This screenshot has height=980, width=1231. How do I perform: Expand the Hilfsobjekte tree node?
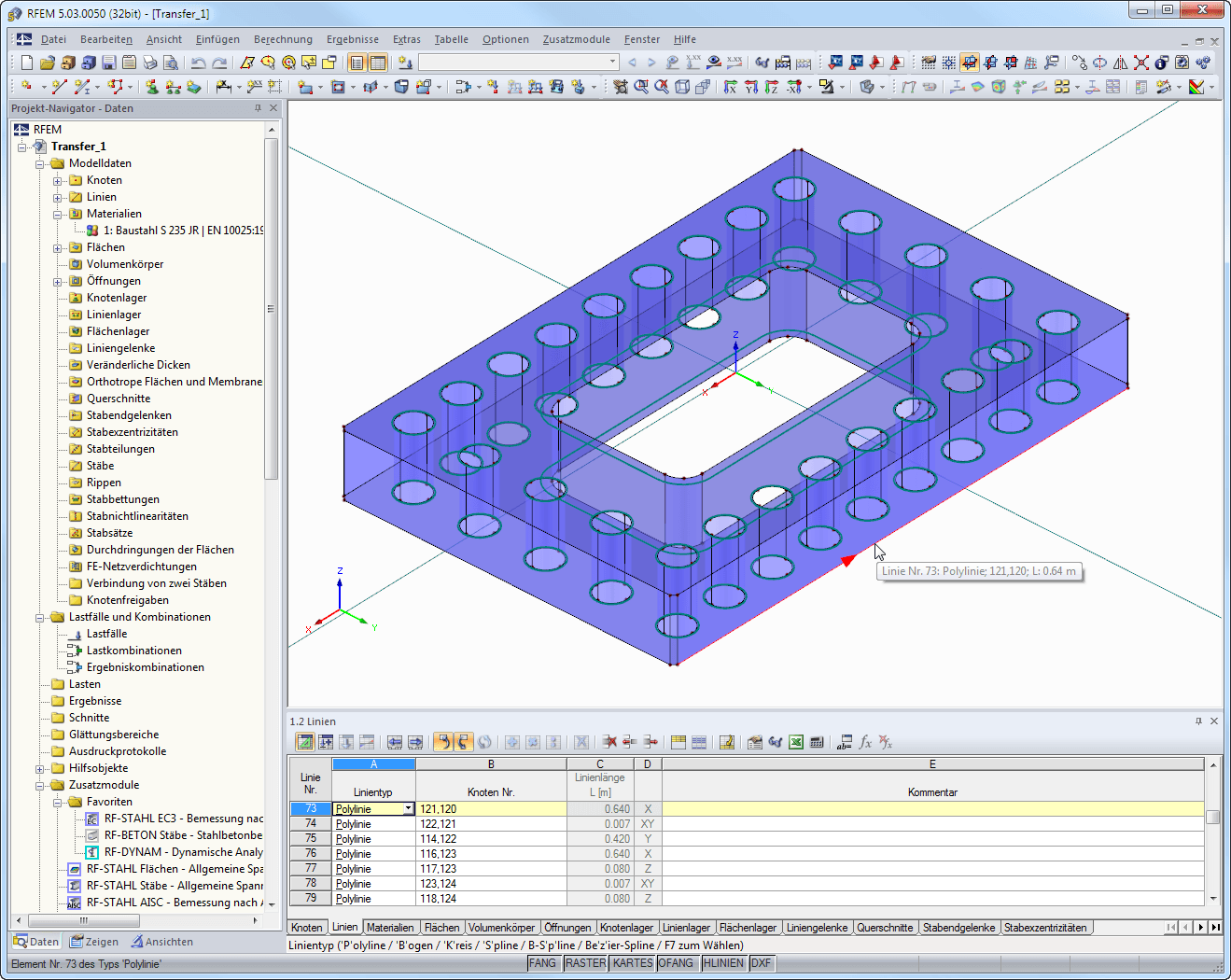tap(40, 769)
